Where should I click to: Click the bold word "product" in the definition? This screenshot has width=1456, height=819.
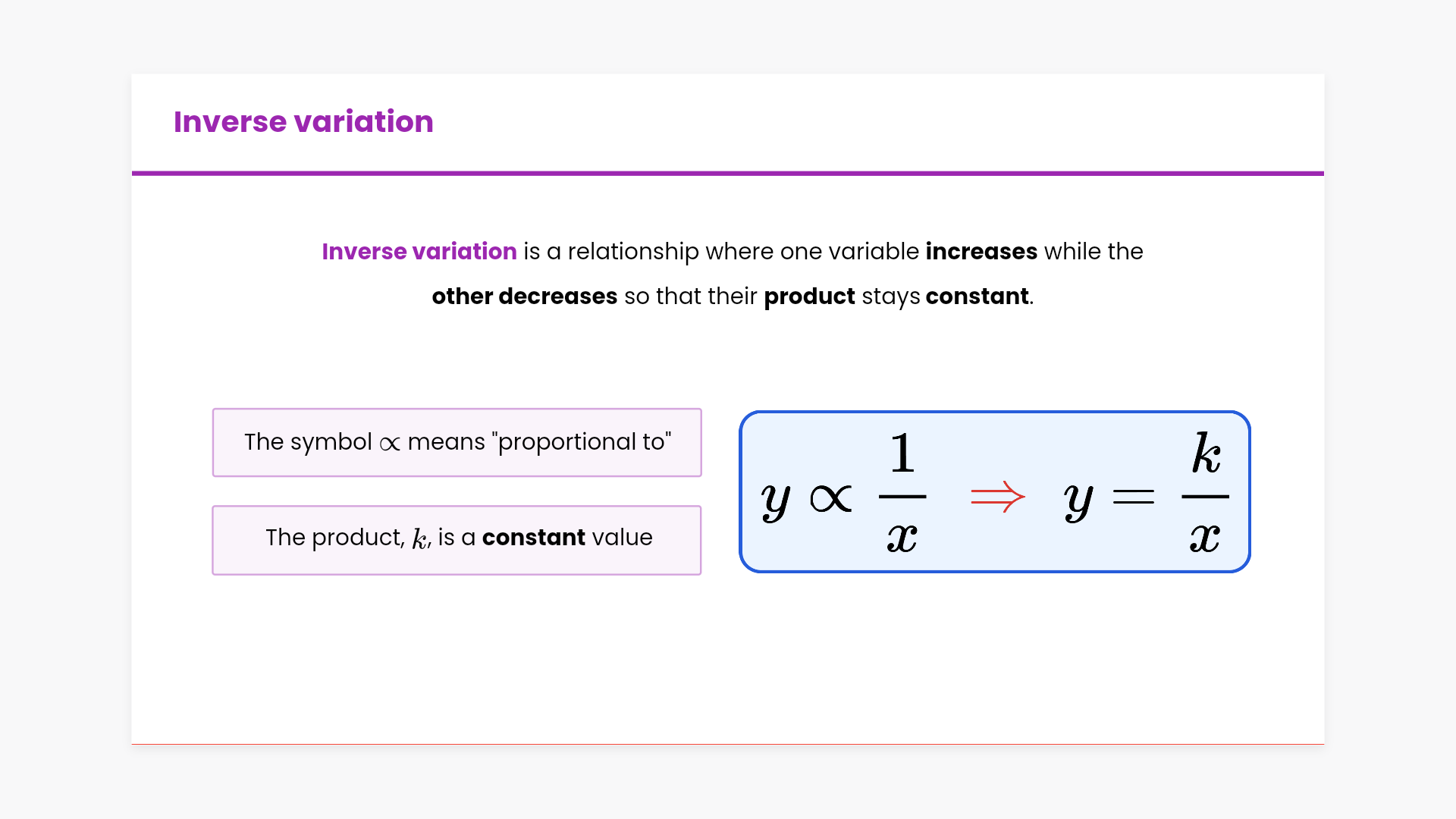[809, 296]
